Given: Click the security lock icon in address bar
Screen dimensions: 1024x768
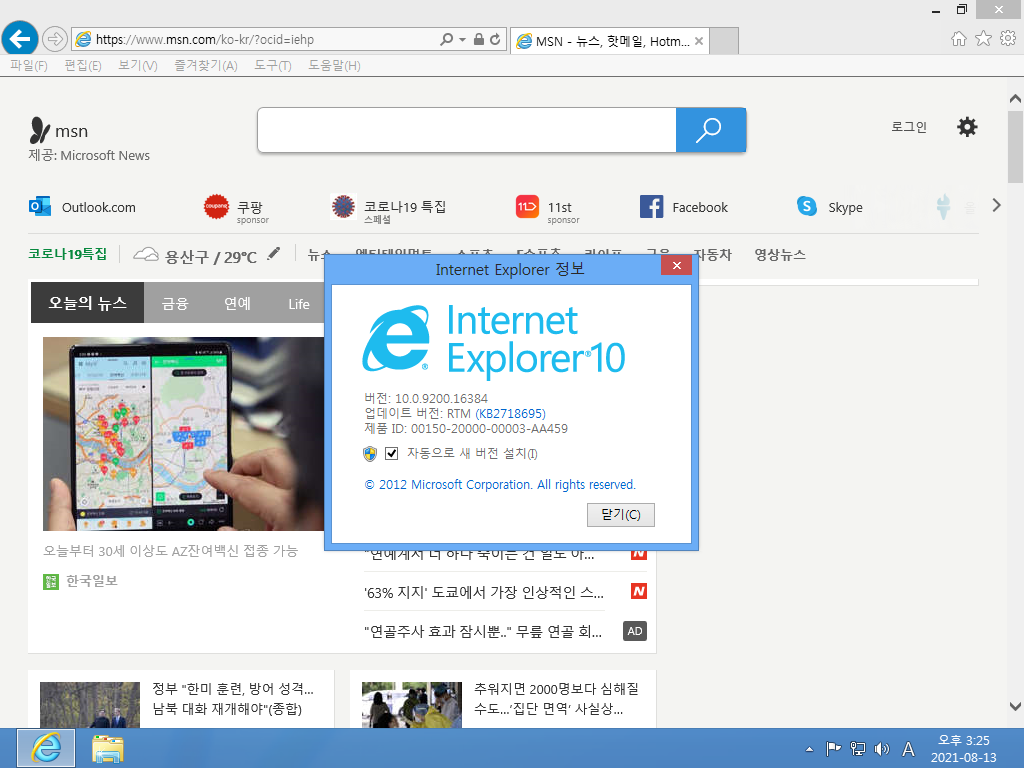Looking at the screenshot, I should pos(479,39).
